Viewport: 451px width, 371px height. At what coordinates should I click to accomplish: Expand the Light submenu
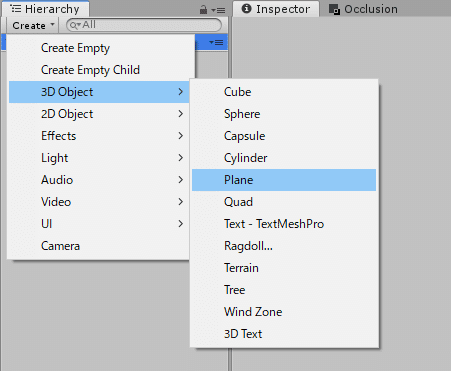click(99, 158)
